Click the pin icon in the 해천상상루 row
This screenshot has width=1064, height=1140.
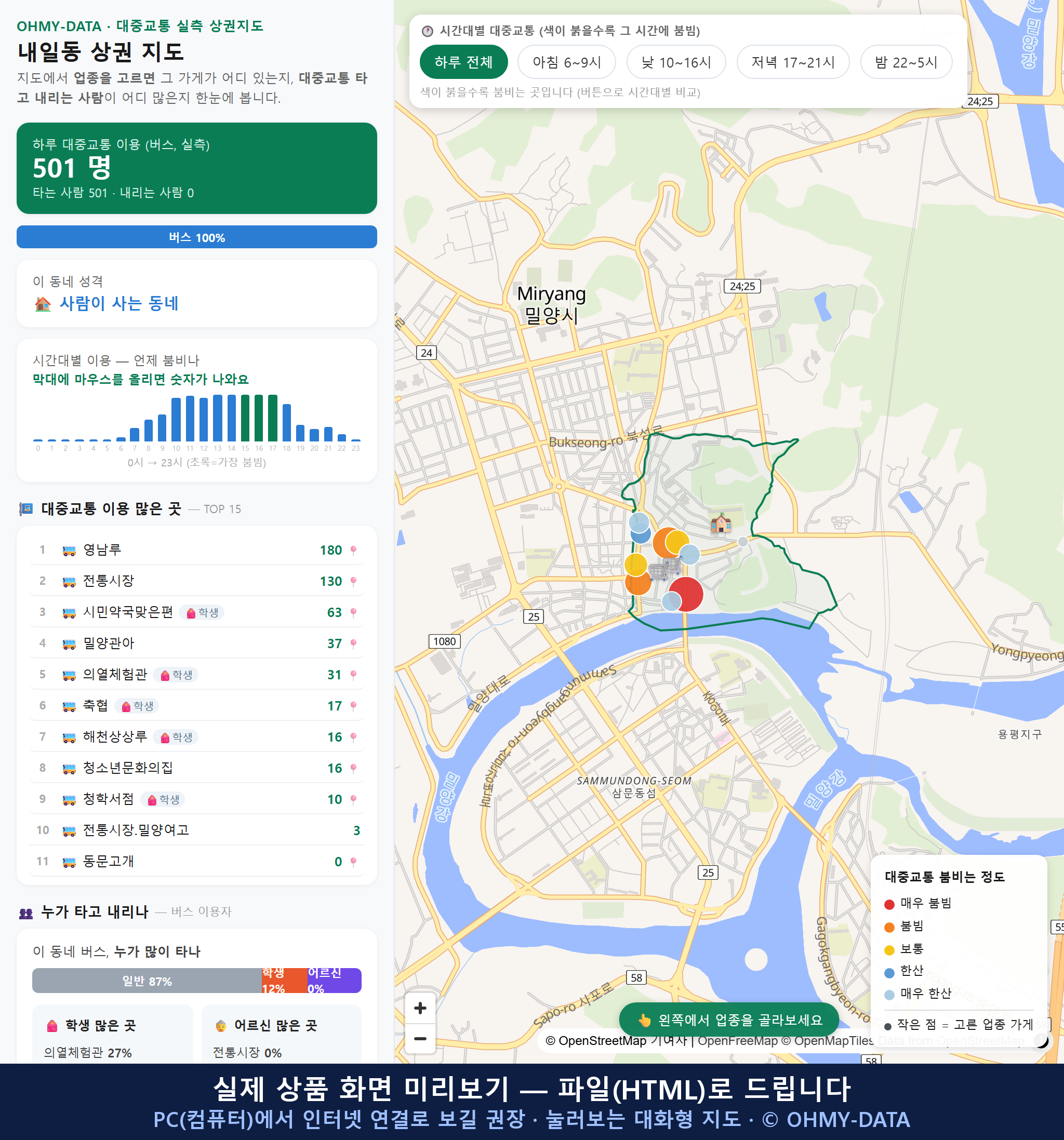tap(353, 737)
